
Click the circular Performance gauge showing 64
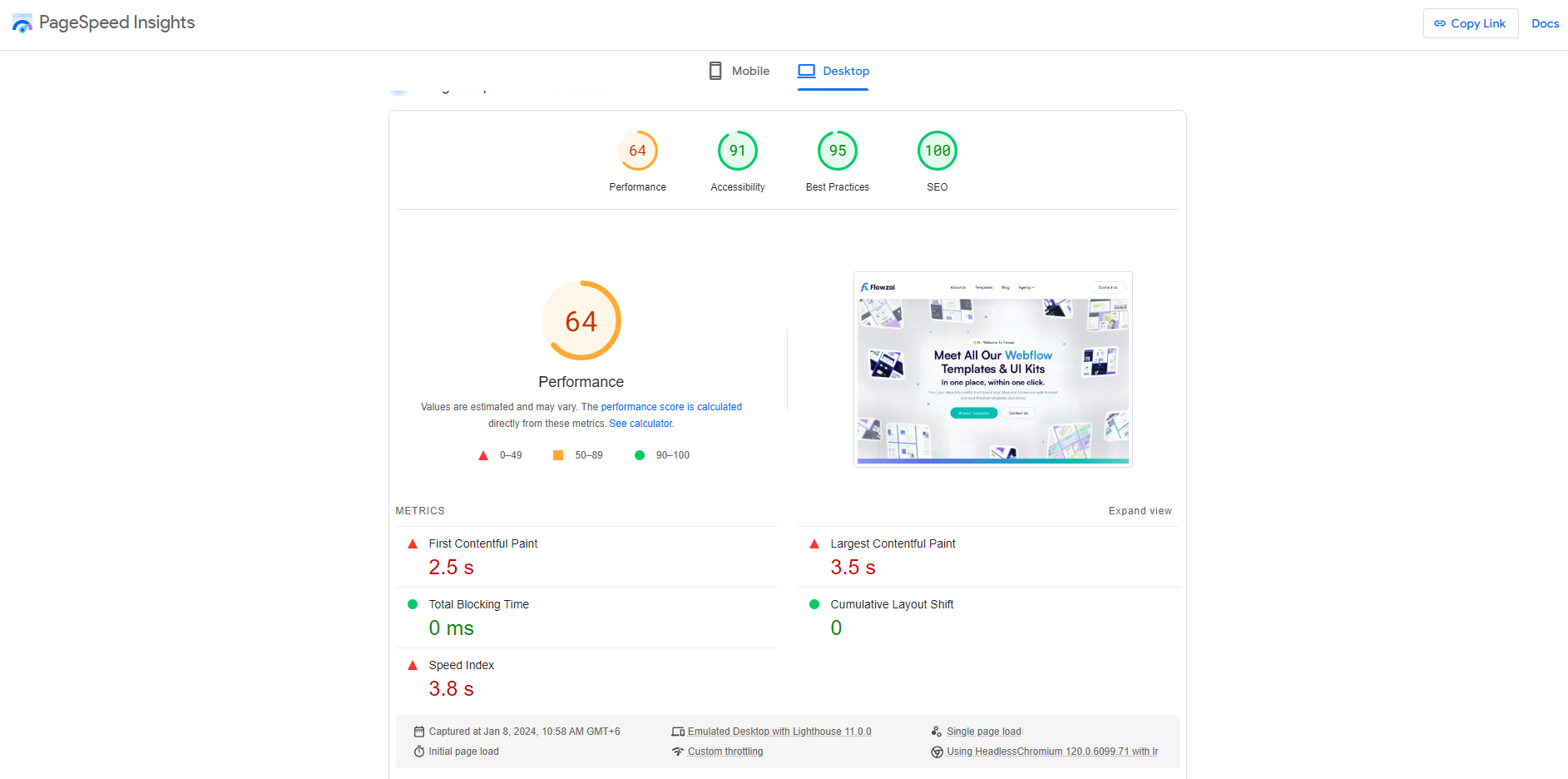581,320
